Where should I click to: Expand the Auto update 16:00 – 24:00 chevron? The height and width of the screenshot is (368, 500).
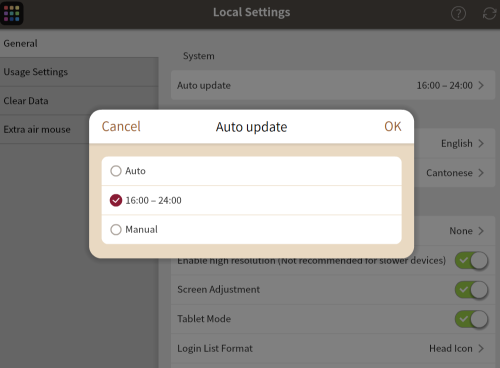[481, 85]
